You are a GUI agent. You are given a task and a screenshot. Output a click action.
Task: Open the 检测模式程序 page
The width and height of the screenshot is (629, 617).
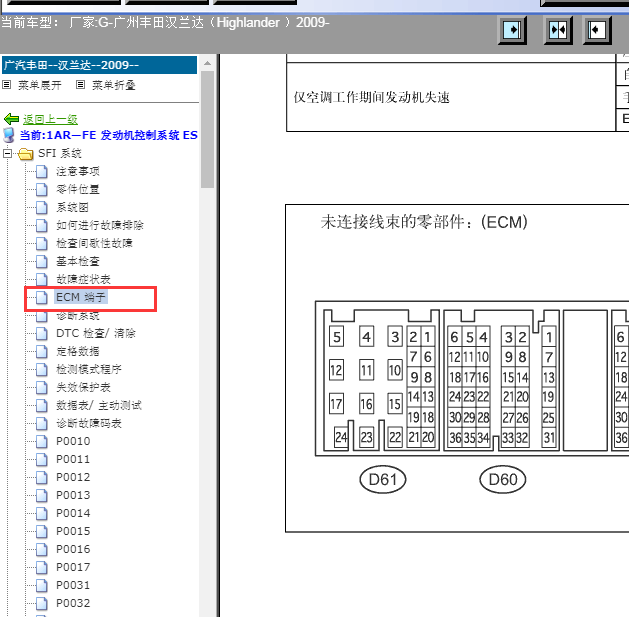coord(89,369)
